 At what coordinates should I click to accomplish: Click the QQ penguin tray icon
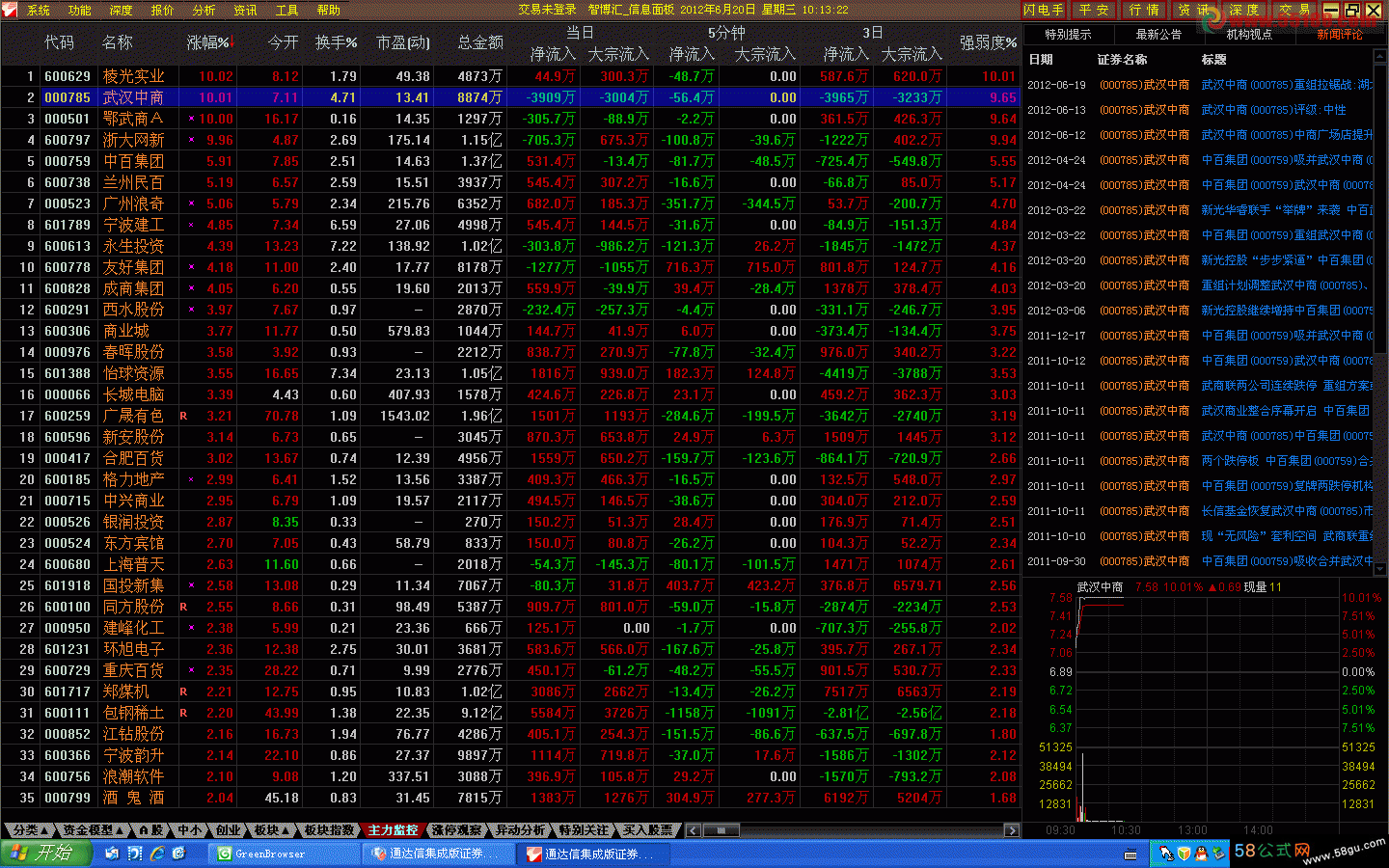click(x=1201, y=854)
